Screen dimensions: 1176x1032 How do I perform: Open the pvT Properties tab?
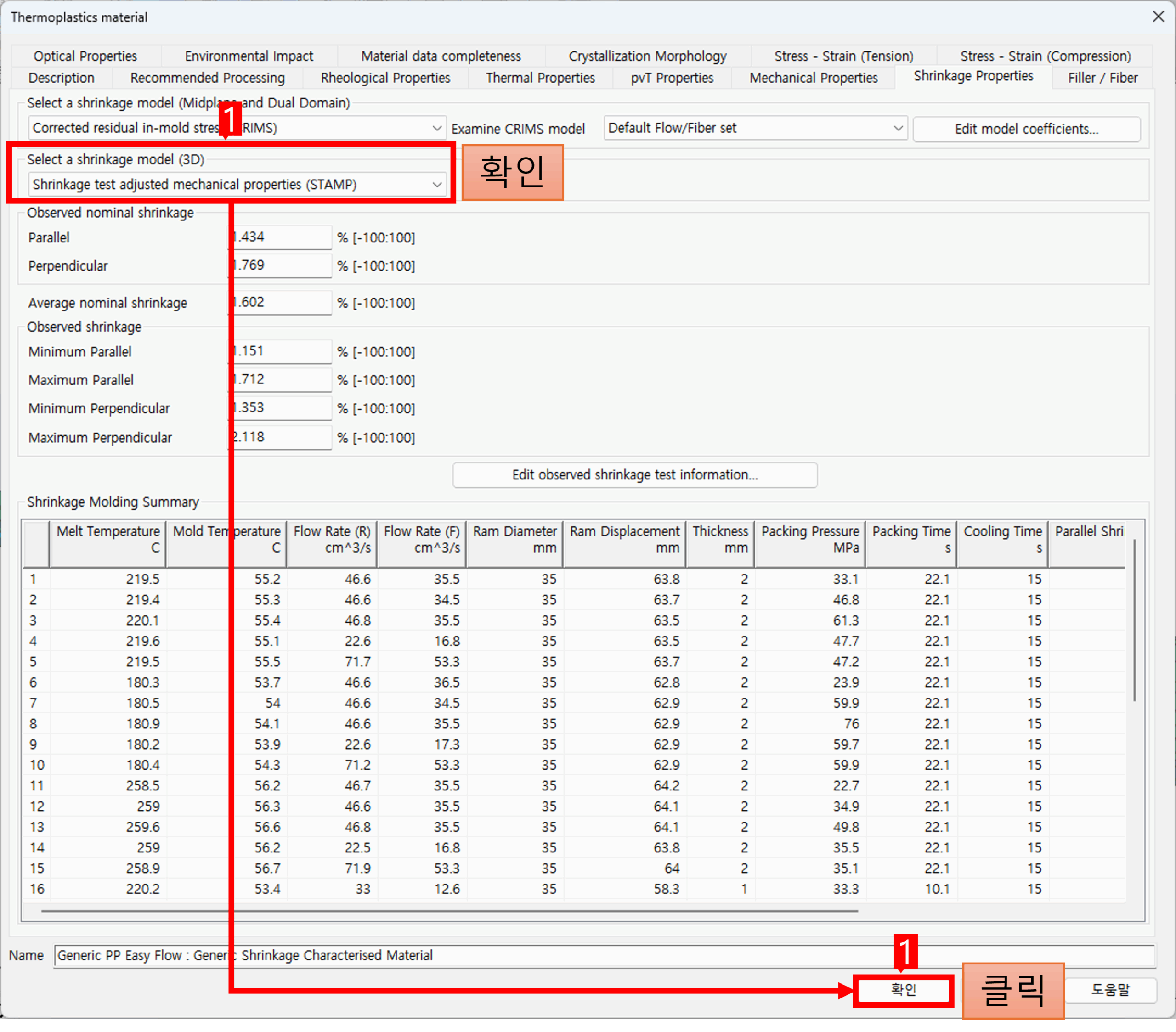point(672,78)
